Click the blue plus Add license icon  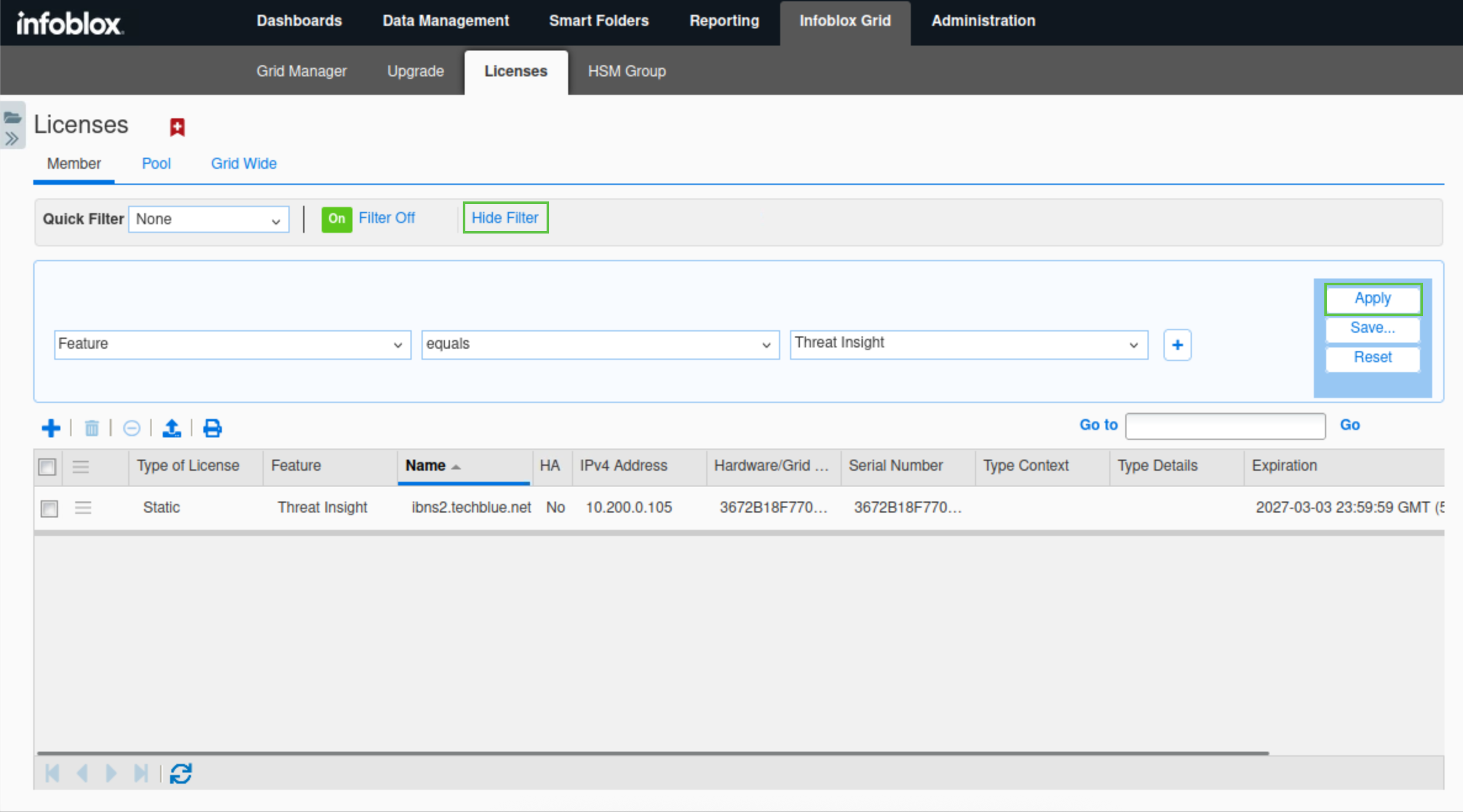tap(51, 428)
